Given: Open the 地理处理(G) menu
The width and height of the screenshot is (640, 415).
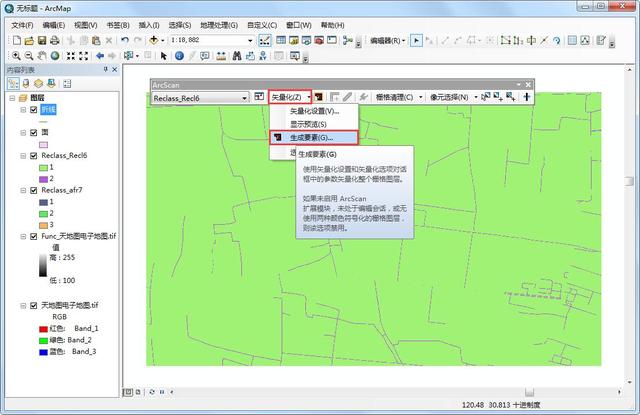Looking at the screenshot, I should [219, 25].
